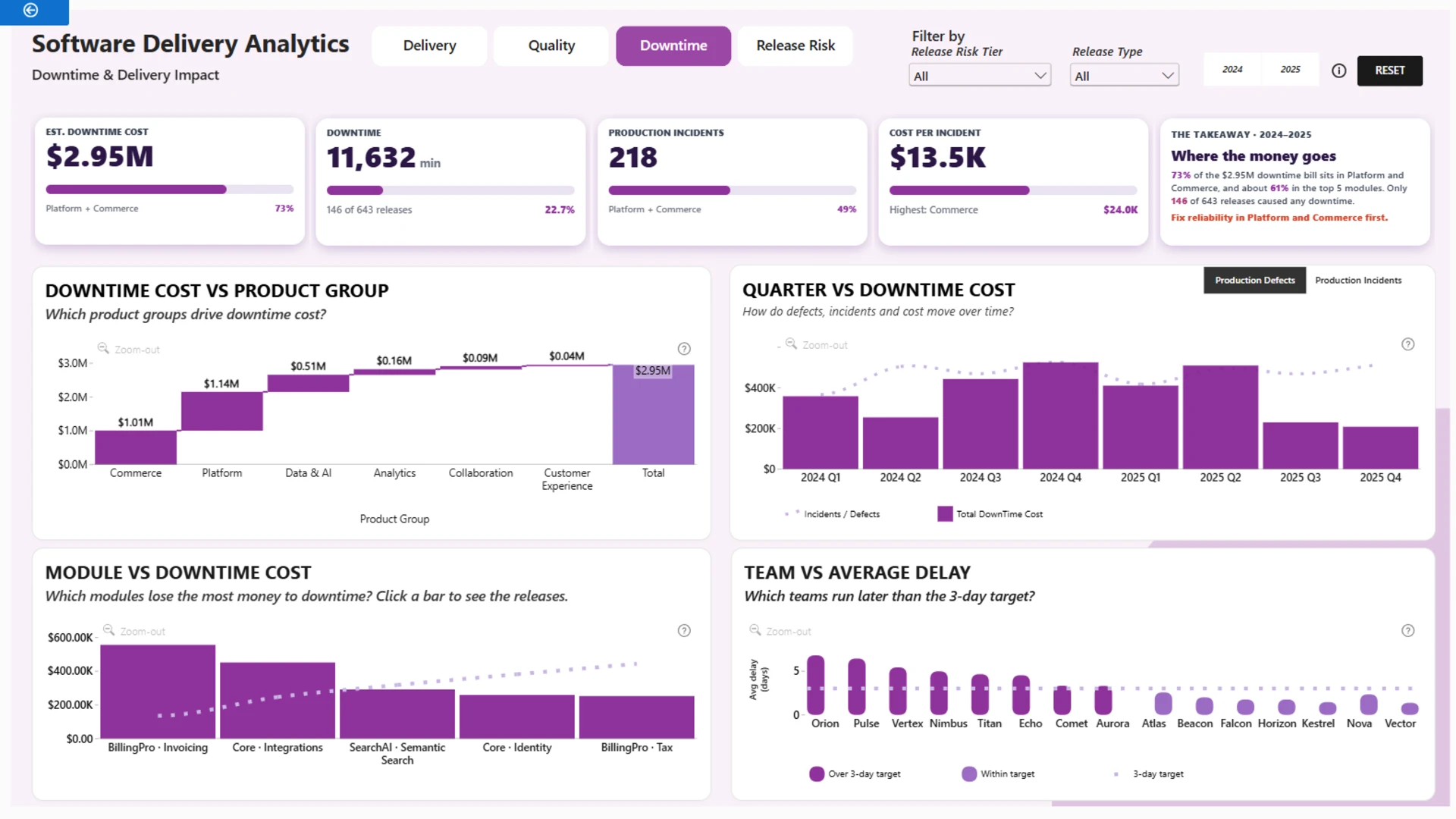The image size is (1456, 819).
Task: Switch to the Quality tab
Action: coord(551,46)
